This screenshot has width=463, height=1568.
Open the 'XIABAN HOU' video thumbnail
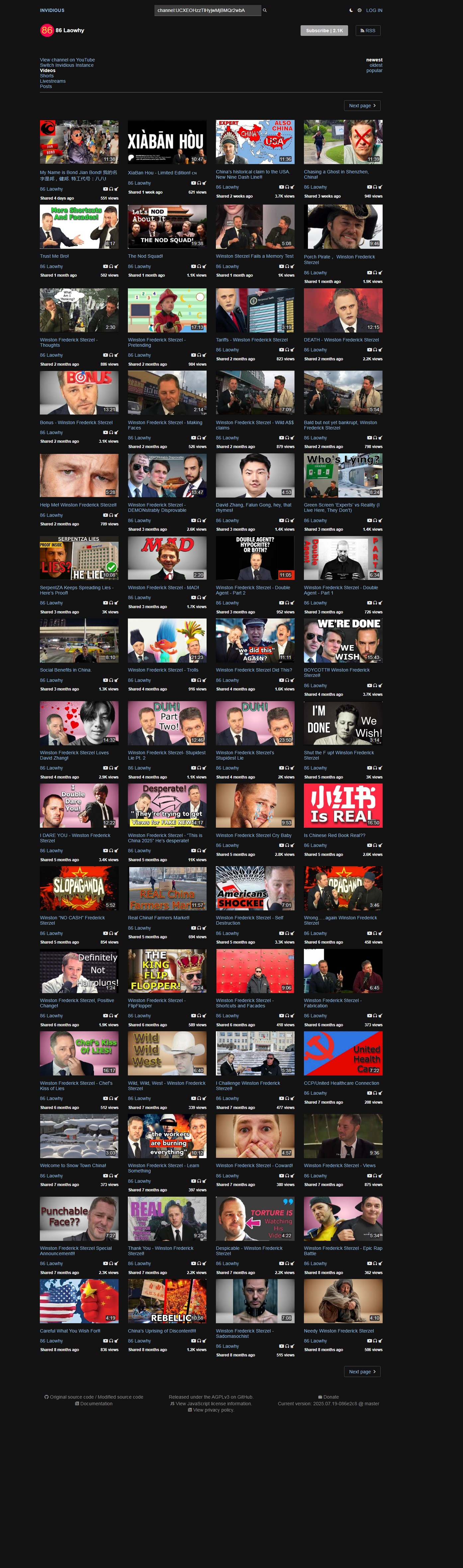167,142
